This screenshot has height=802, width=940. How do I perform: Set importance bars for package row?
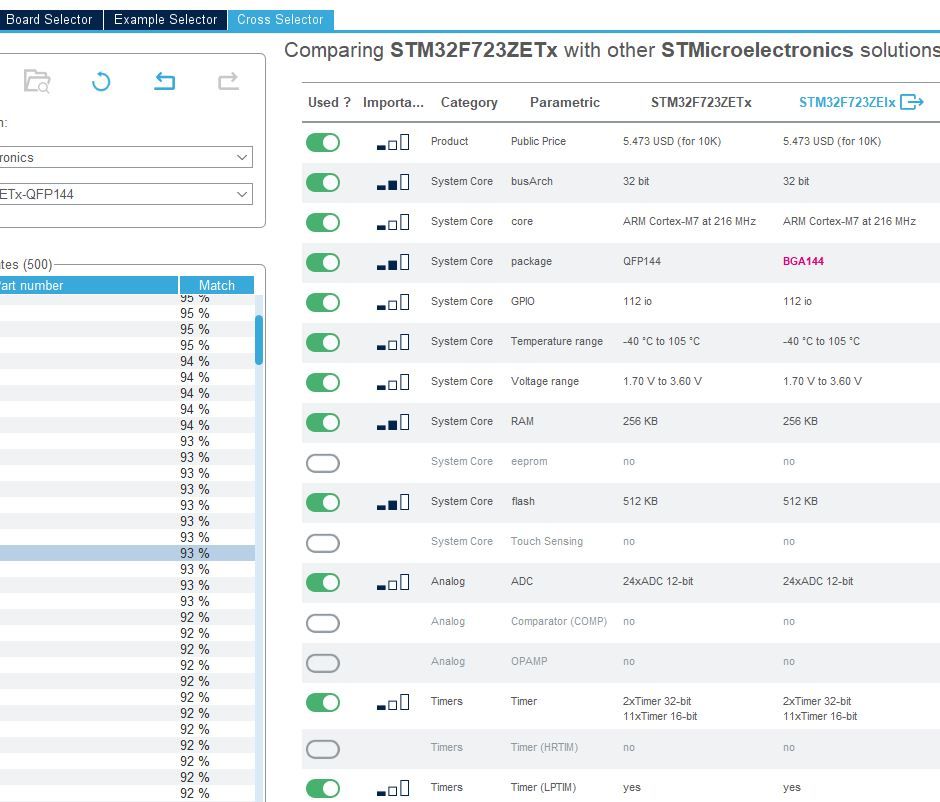[x=393, y=263]
